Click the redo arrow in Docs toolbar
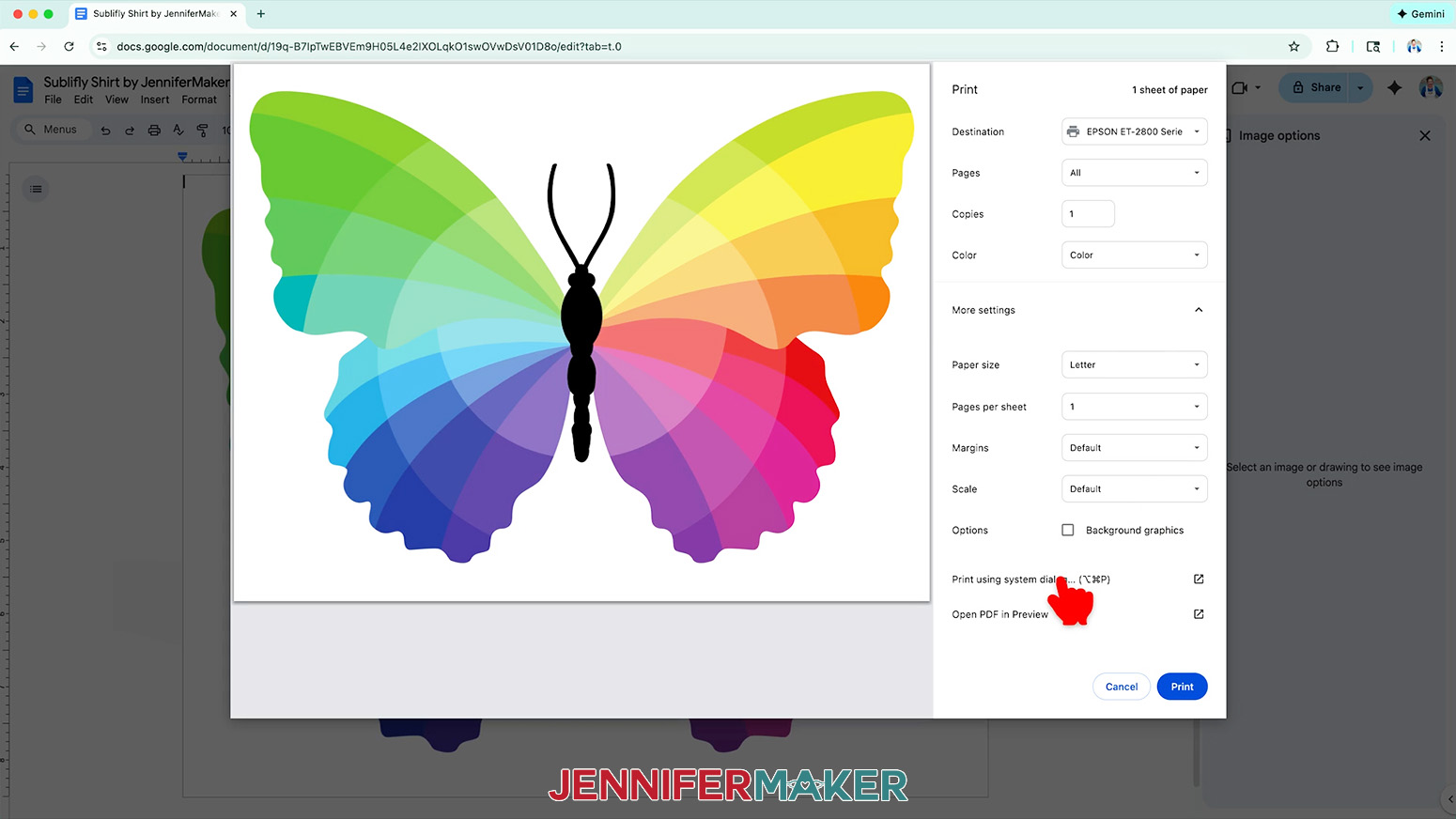The height and width of the screenshot is (819, 1456). coord(130,131)
